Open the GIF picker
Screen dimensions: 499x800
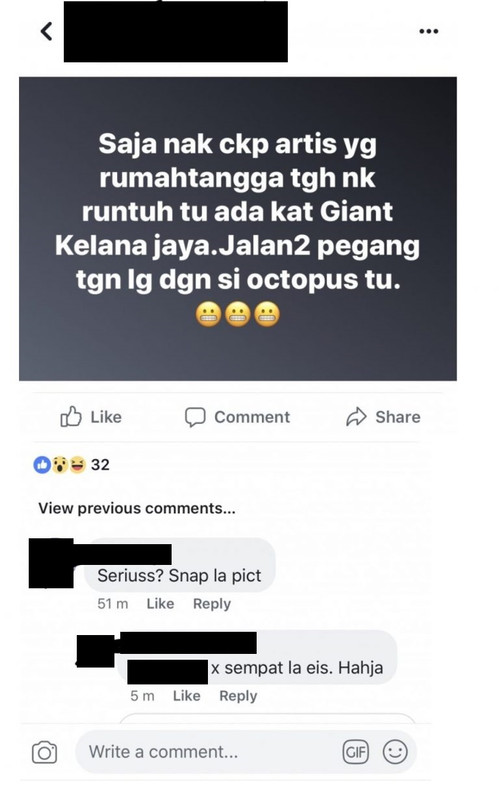click(355, 752)
